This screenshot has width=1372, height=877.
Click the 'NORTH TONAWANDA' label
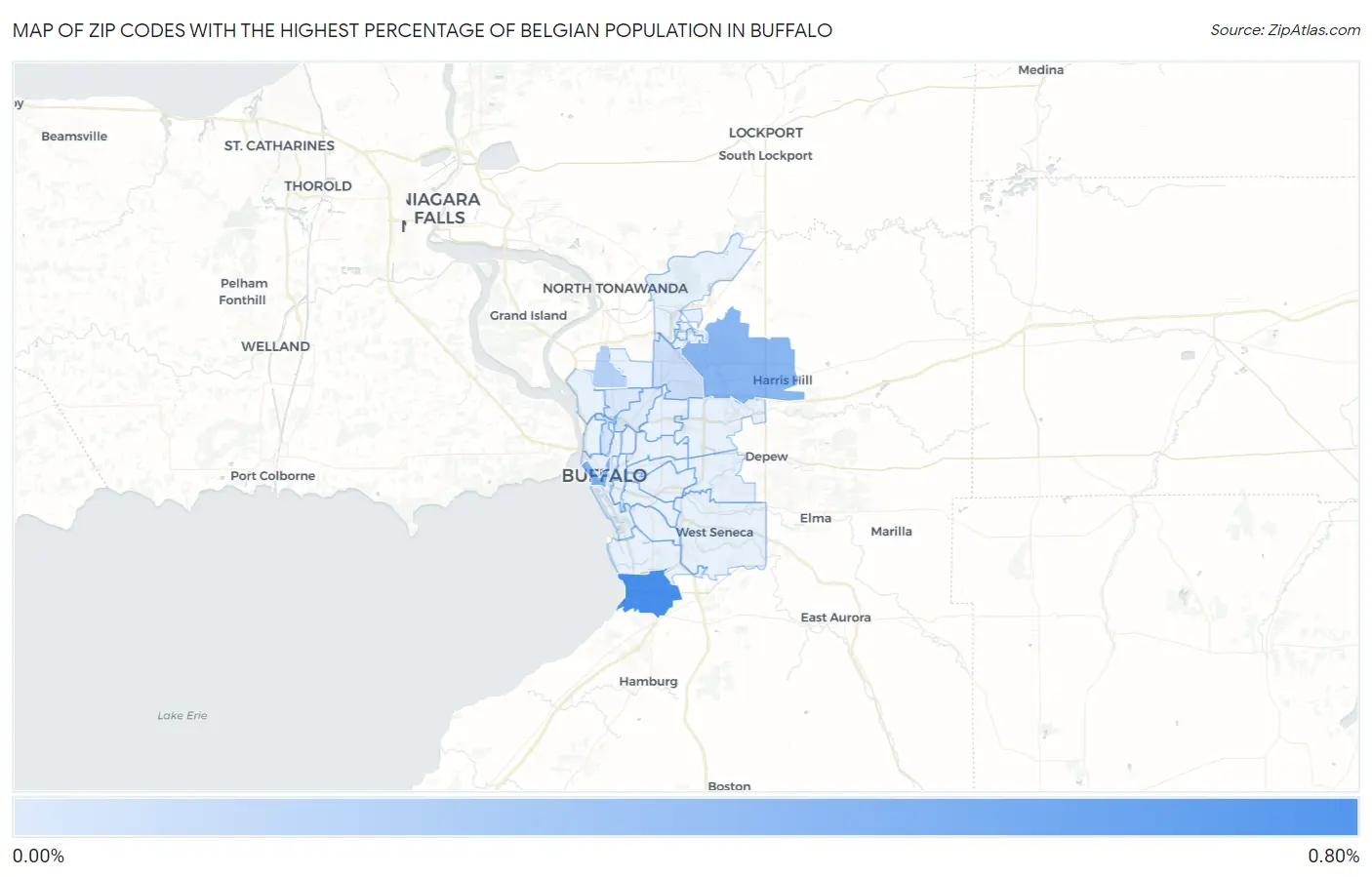click(615, 289)
